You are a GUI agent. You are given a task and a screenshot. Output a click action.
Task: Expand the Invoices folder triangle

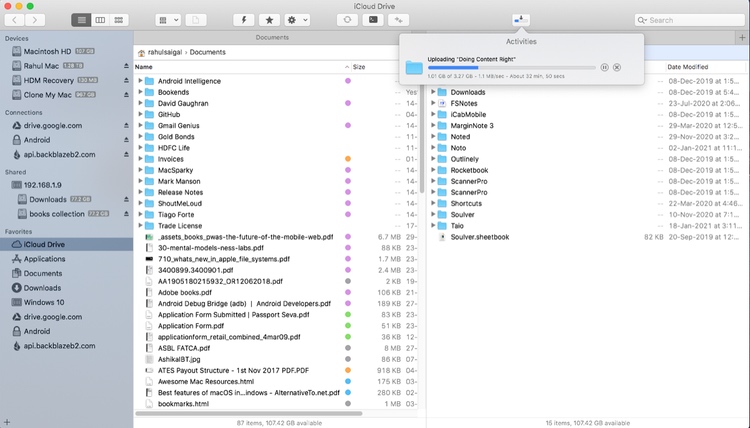pyautogui.click(x=139, y=159)
